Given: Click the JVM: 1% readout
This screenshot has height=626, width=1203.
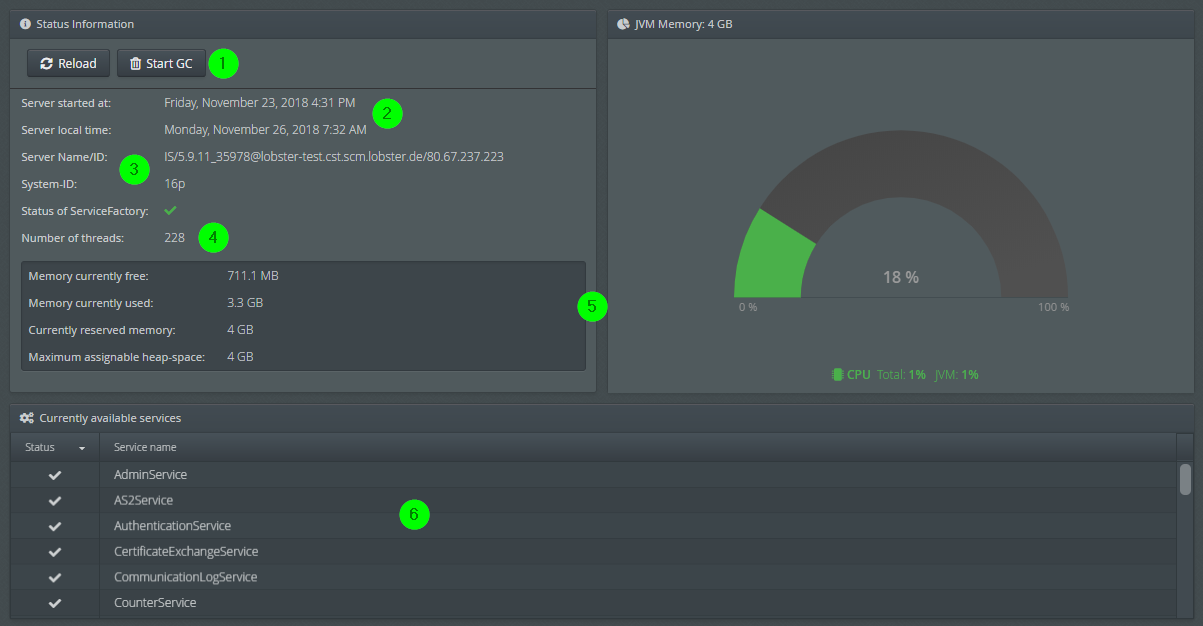Looking at the screenshot, I should (x=956, y=374).
